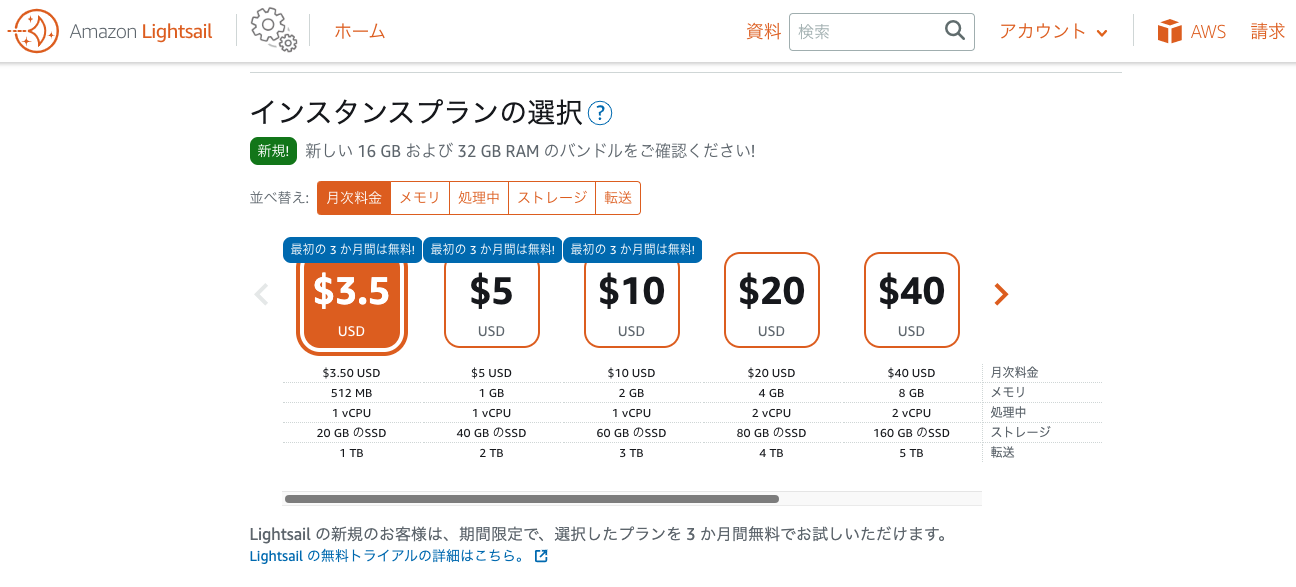The image size is (1296, 587).
Task: Click the Amazon Lightsail logo icon
Action: pos(32,31)
